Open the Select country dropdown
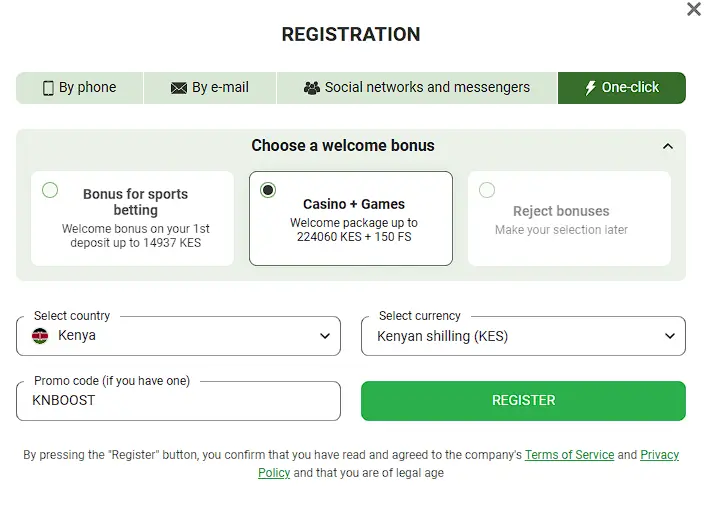704x508 pixels. (x=178, y=336)
